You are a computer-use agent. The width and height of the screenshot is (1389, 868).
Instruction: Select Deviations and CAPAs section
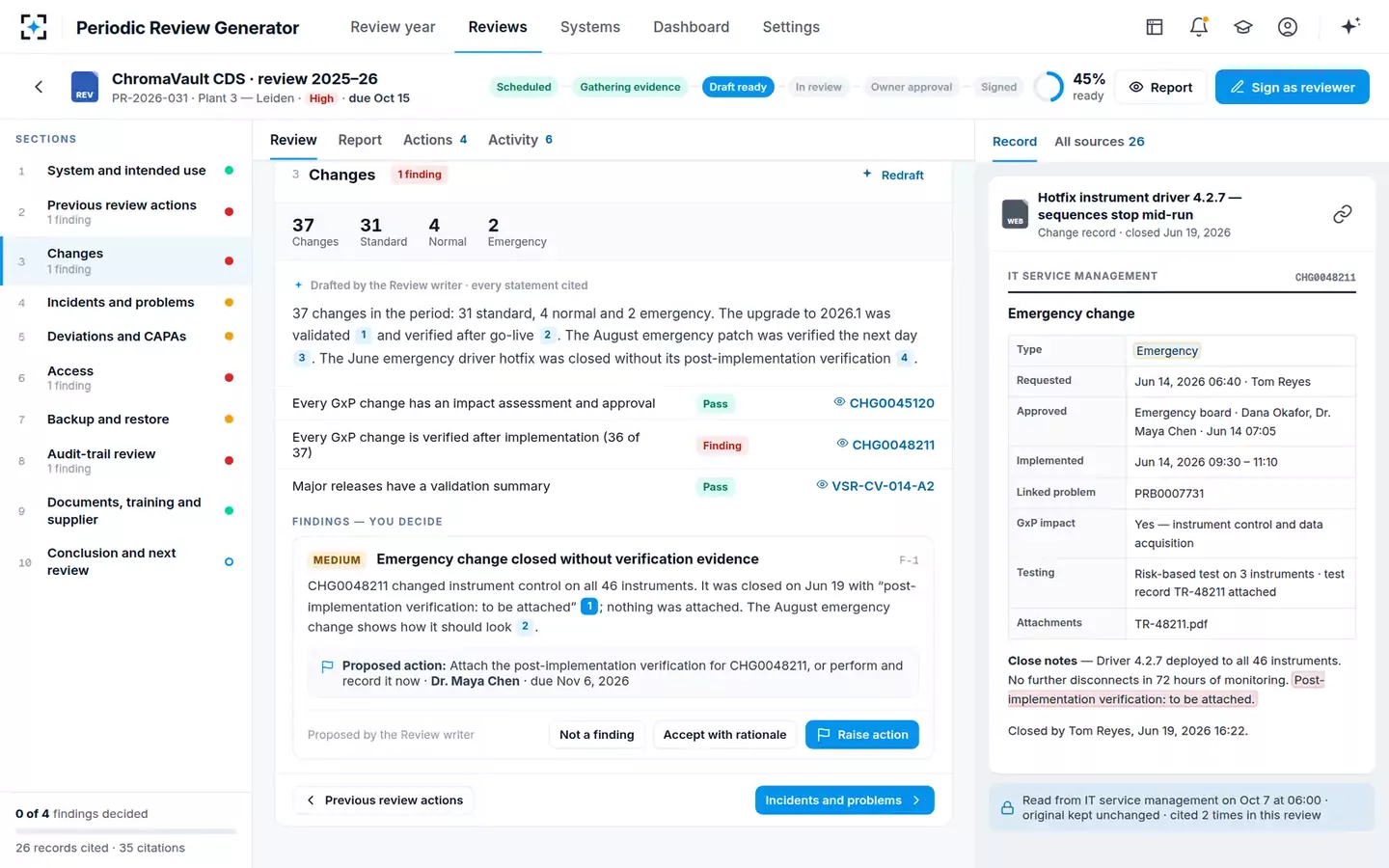coord(125,337)
